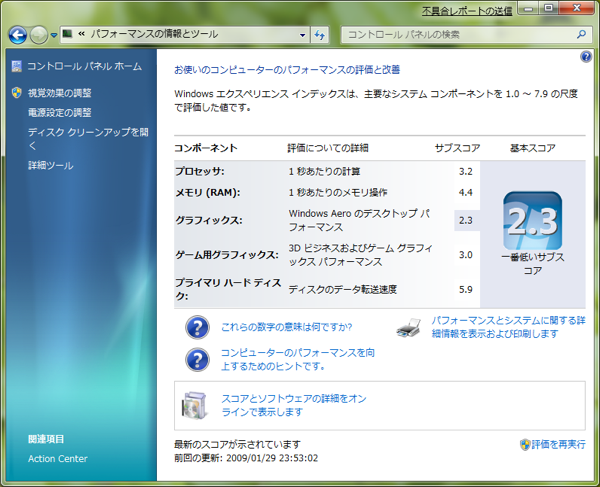
Task: Click the printer icon
Action: [x=408, y=328]
